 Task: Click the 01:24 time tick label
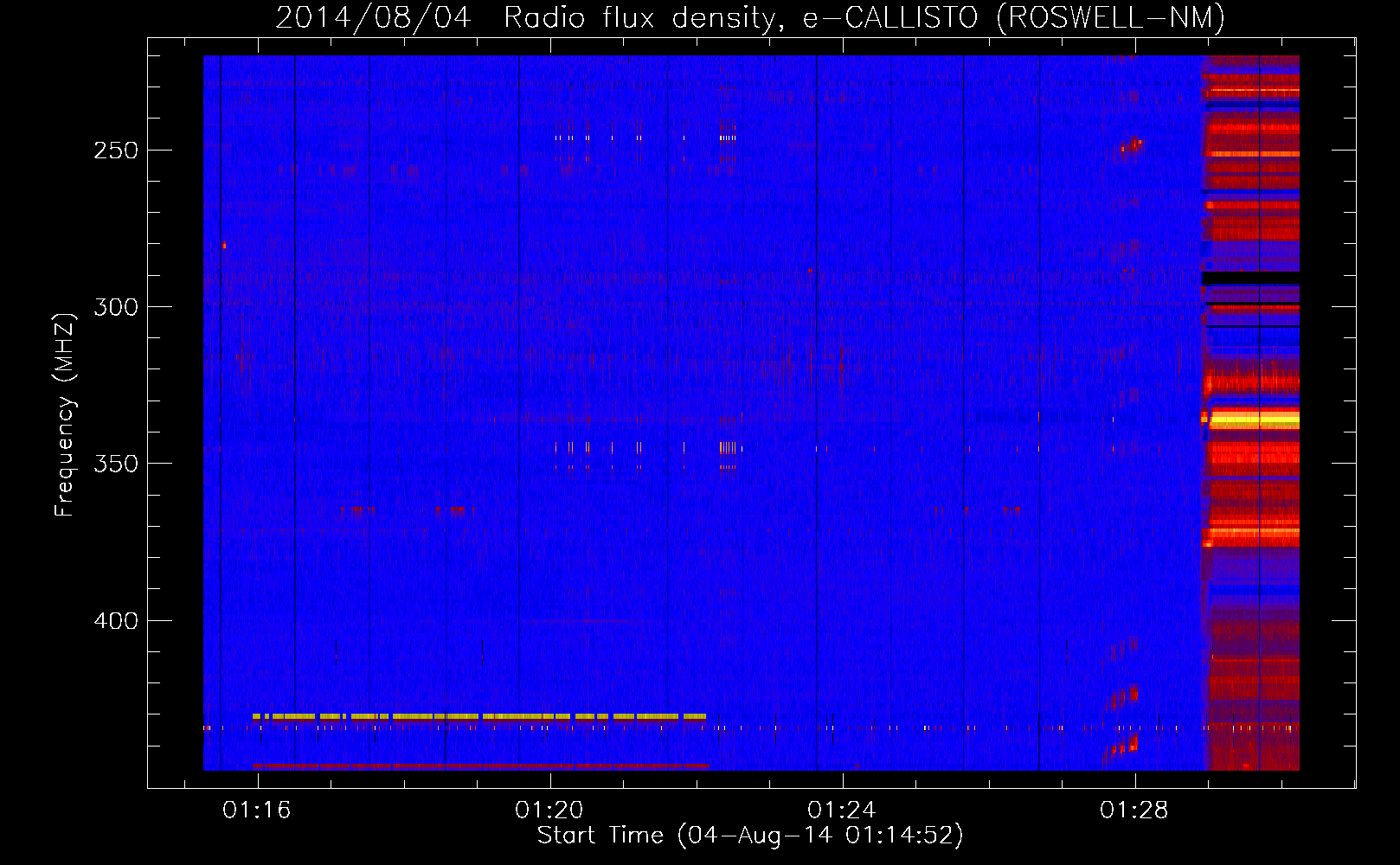pos(842,811)
